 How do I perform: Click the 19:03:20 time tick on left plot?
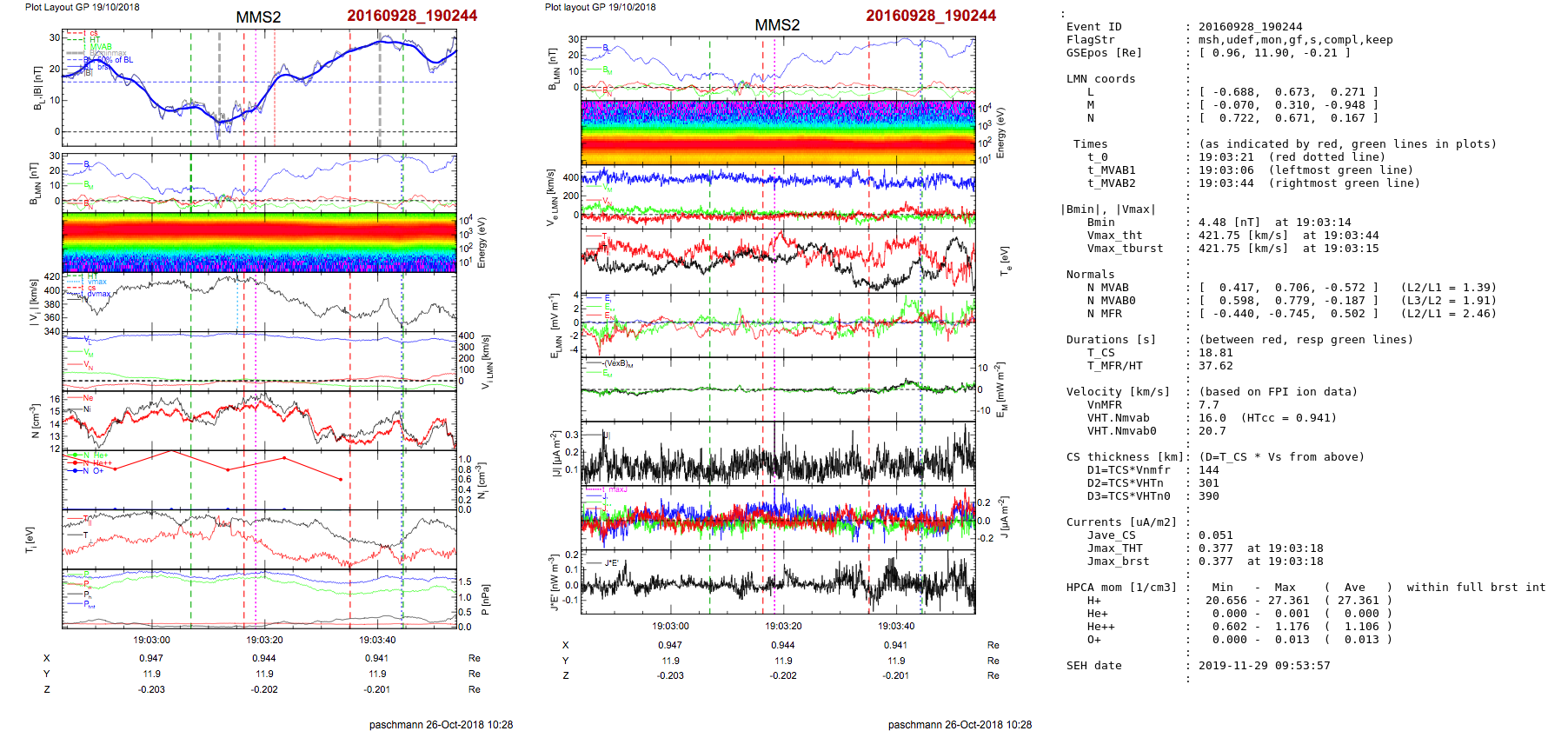click(x=264, y=640)
